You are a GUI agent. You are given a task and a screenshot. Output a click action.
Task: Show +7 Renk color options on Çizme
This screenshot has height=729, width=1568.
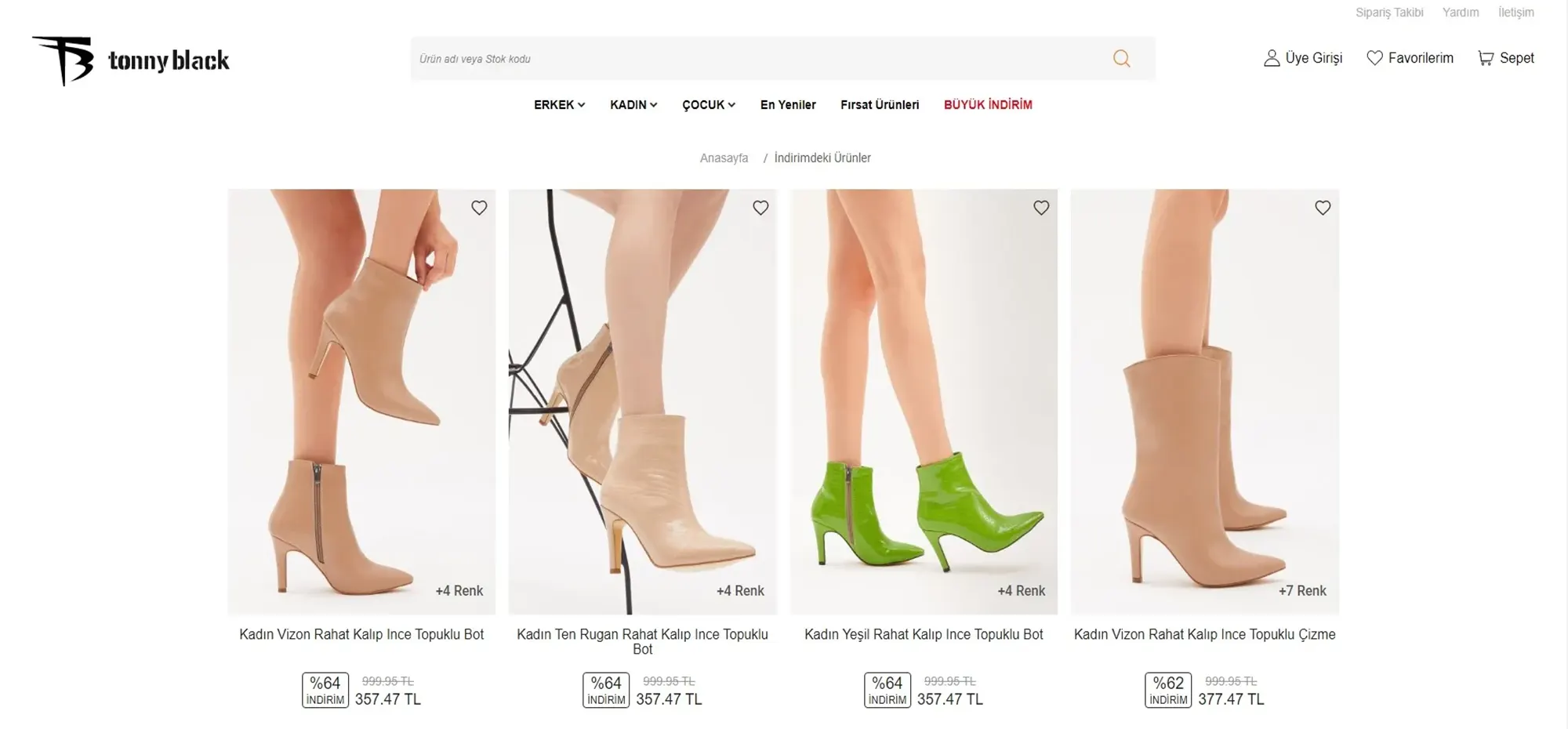(x=1302, y=591)
